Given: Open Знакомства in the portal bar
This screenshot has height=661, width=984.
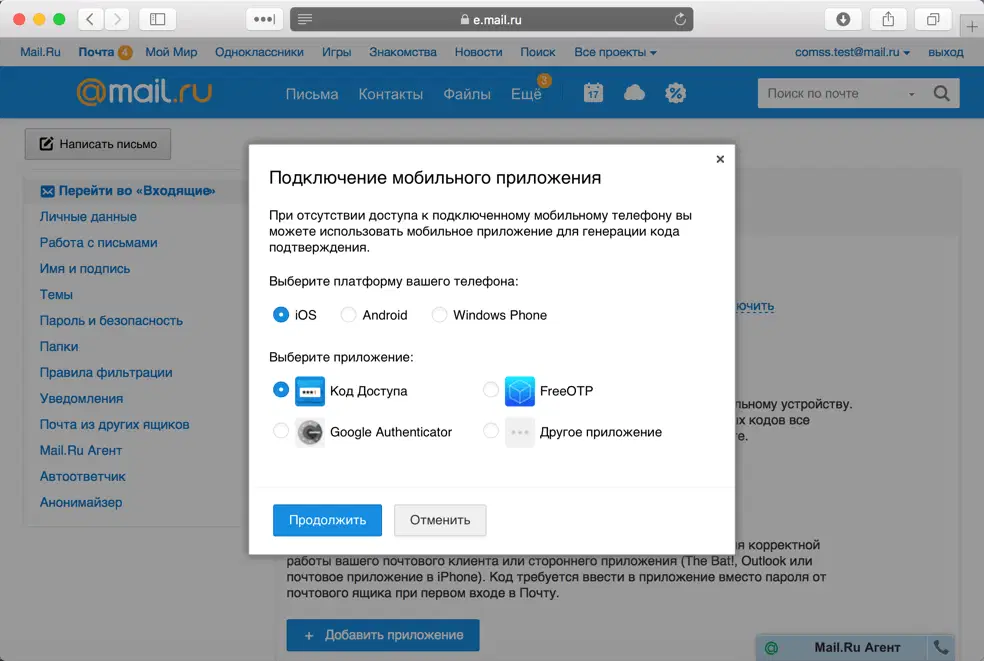Looking at the screenshot, I should click(x=403, y=52).
